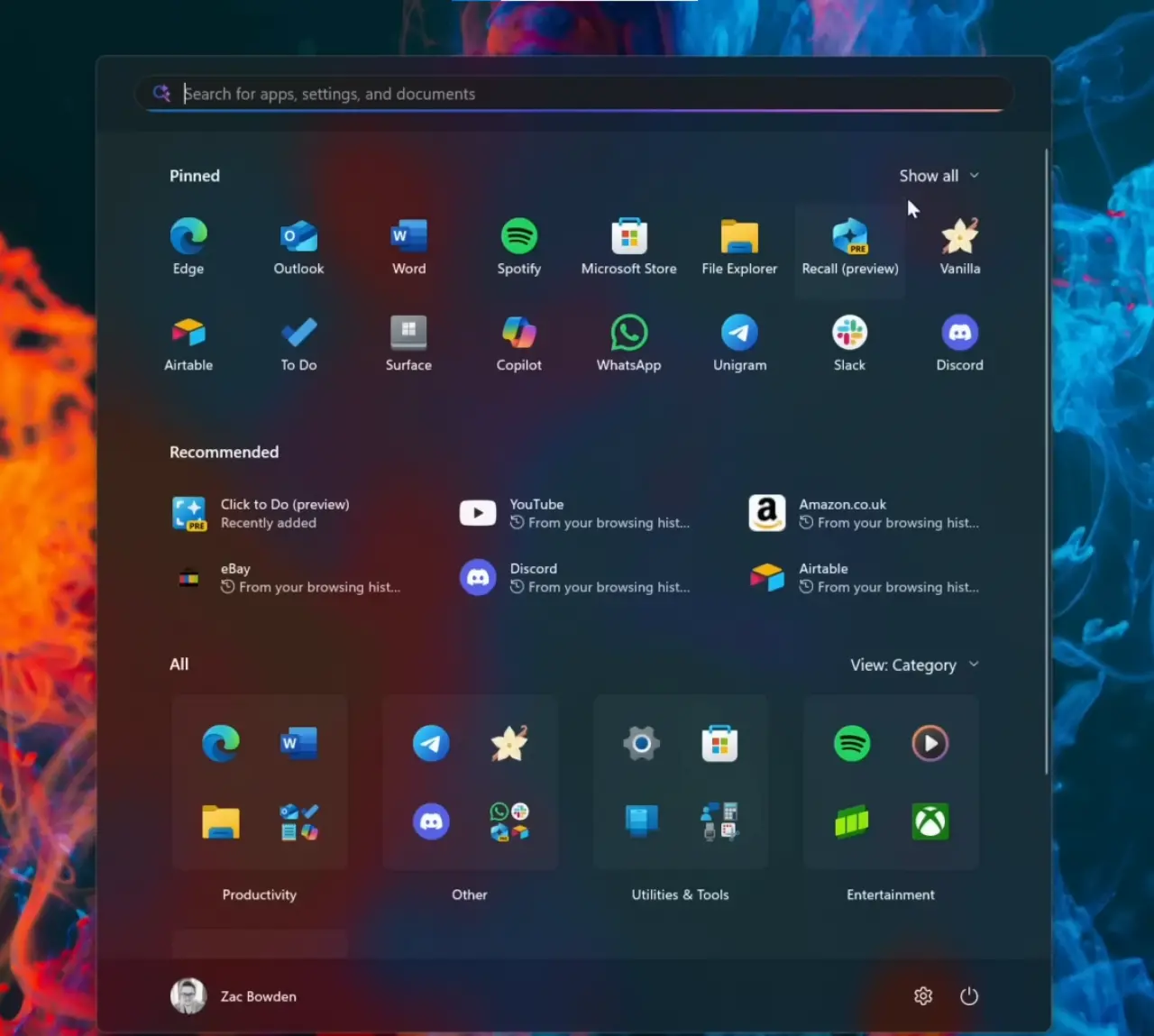Image resolution: width=1154 pixels, height=1036 pixels.
Task: Open Amazon.co.uk recommended item
Action: (x=864, y=514)
